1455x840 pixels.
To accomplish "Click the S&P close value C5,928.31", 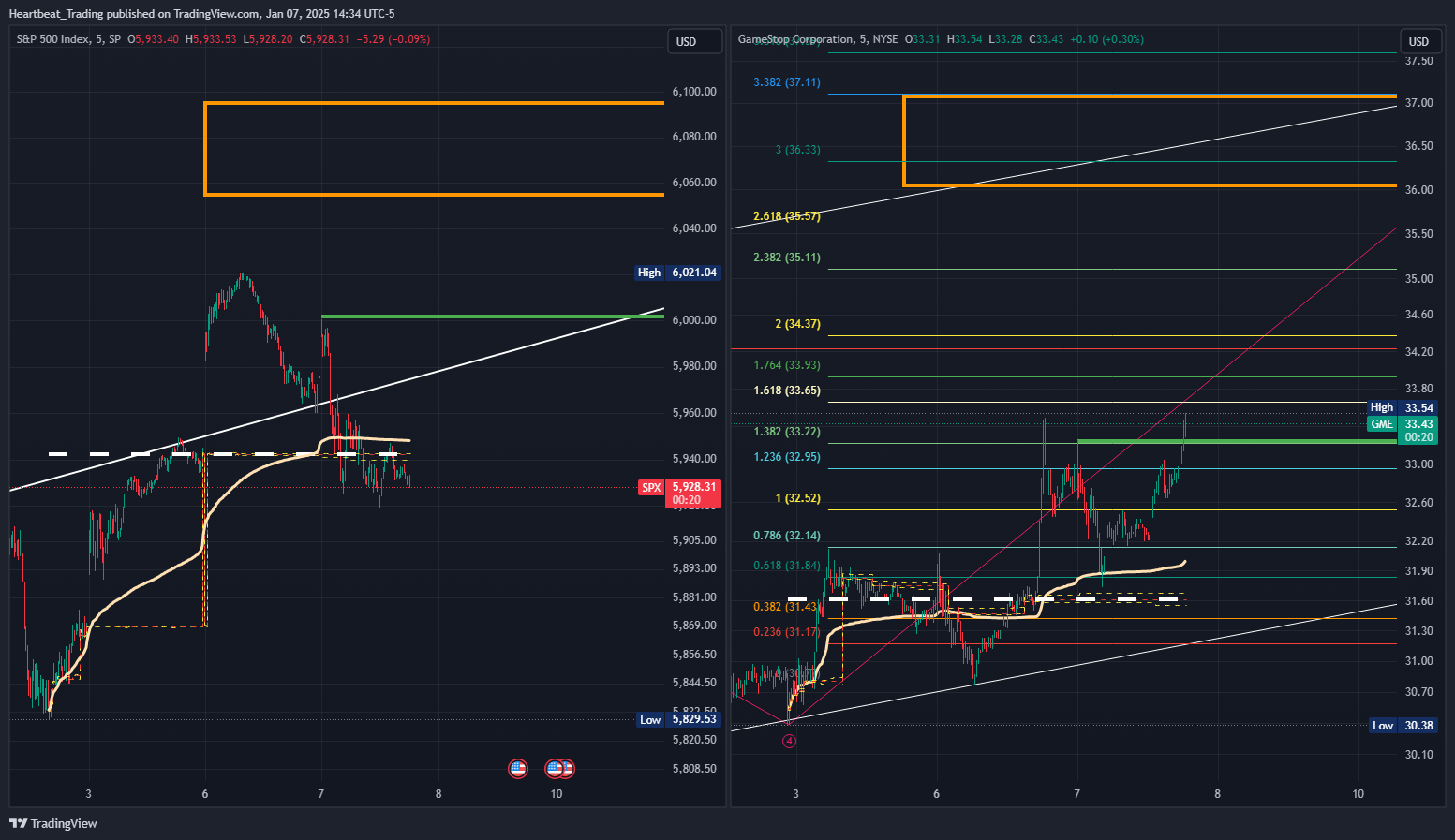I will click(x=324, y=39).
